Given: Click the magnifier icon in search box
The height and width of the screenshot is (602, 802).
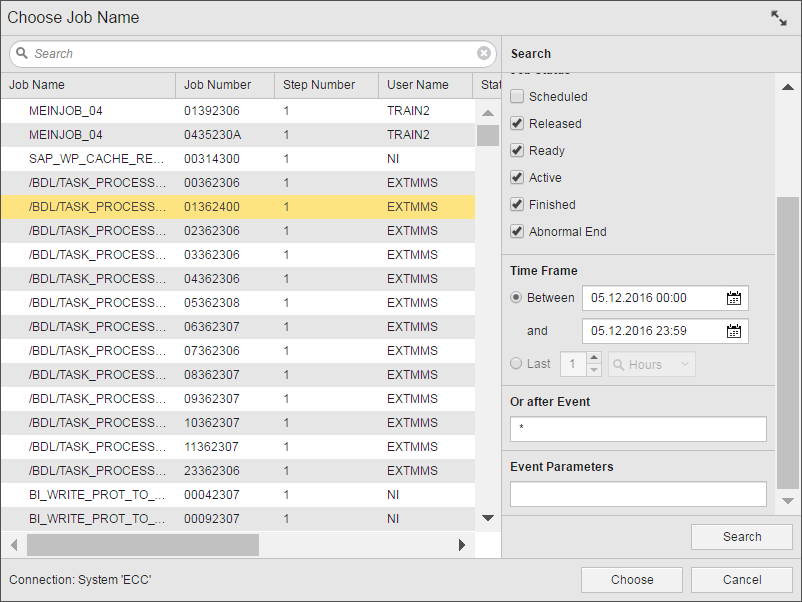Looking at the screenshot, I should pyautogui.click(x=22, y=54).
